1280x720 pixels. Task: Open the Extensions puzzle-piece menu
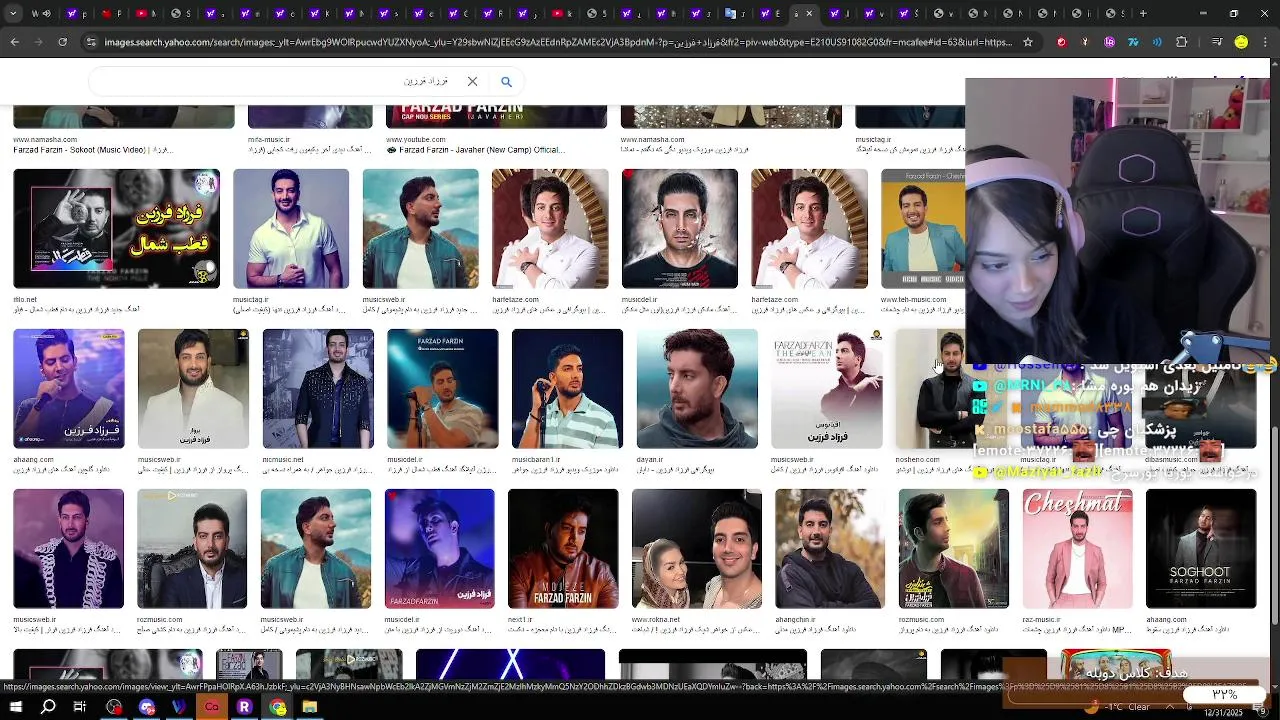coord(1181,42)
